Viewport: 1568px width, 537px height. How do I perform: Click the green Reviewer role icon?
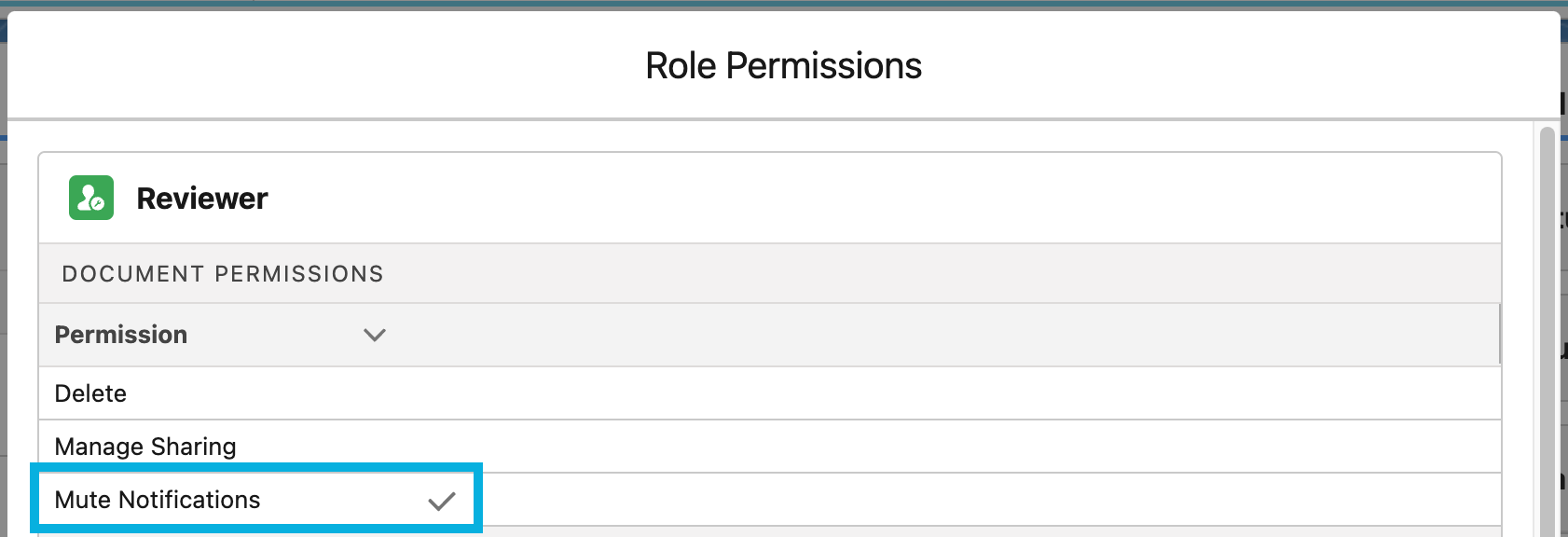coord(91,198)
